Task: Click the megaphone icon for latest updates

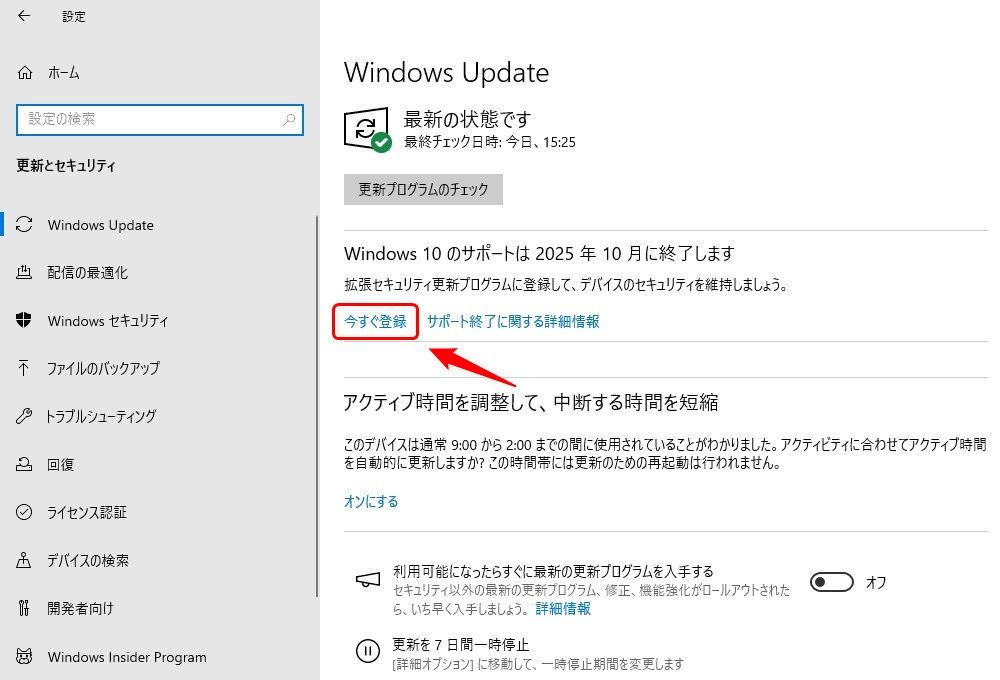Action: (x=368, y=579)
